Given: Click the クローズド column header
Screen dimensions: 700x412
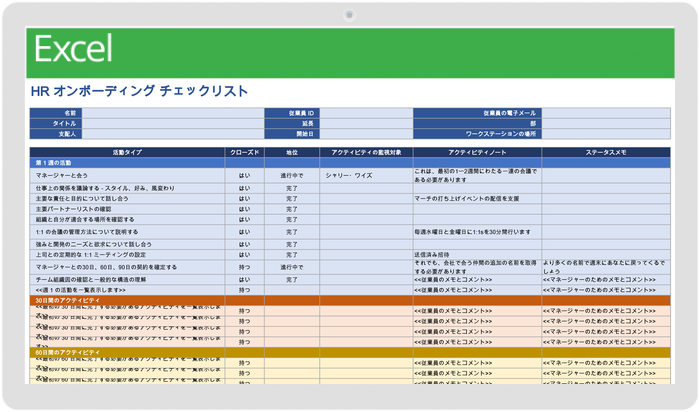Looking at the screenshot, I should pyautogui.click(x=245, y=152).
